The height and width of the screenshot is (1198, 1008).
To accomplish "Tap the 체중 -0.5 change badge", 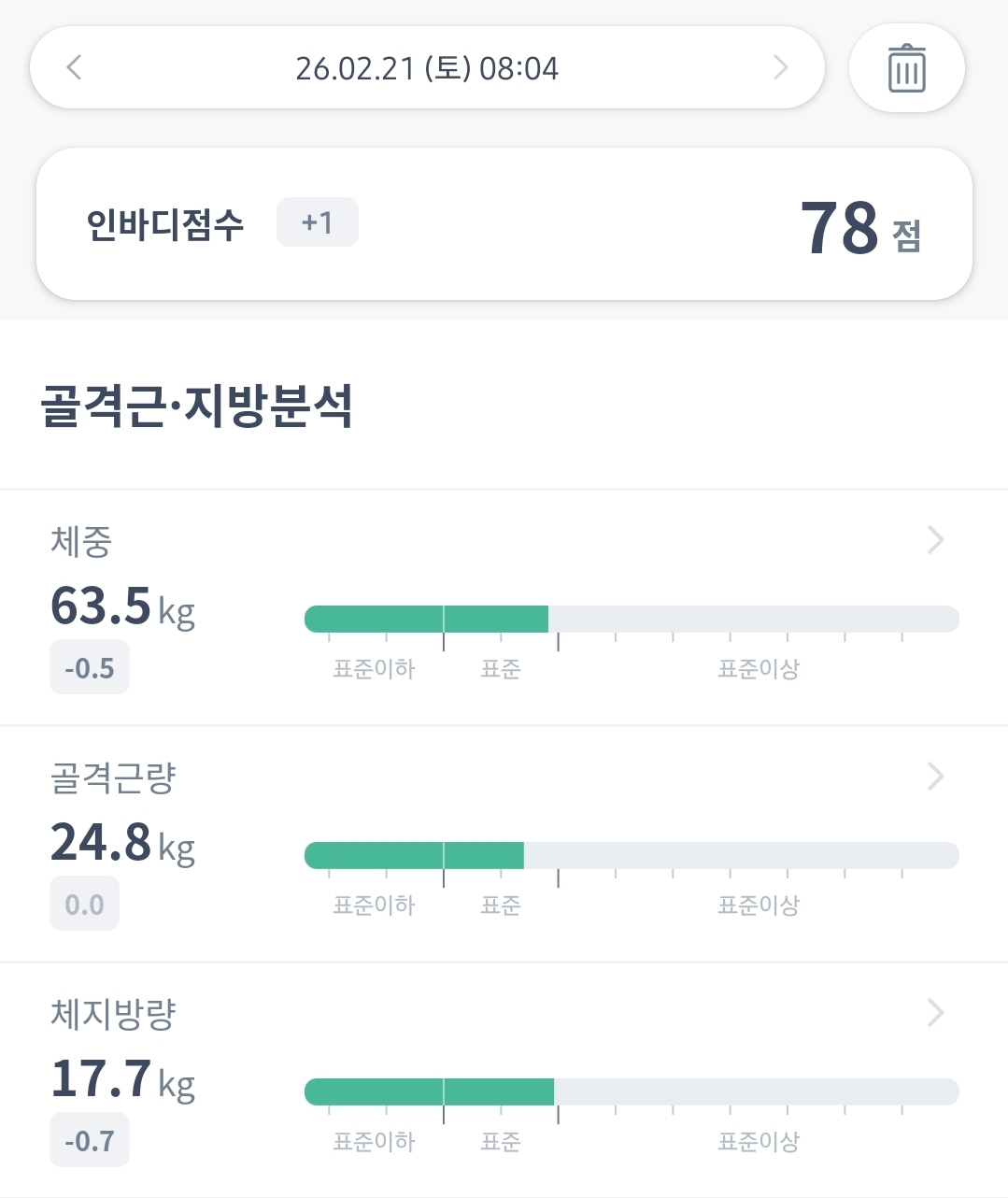I will point(90,668).
